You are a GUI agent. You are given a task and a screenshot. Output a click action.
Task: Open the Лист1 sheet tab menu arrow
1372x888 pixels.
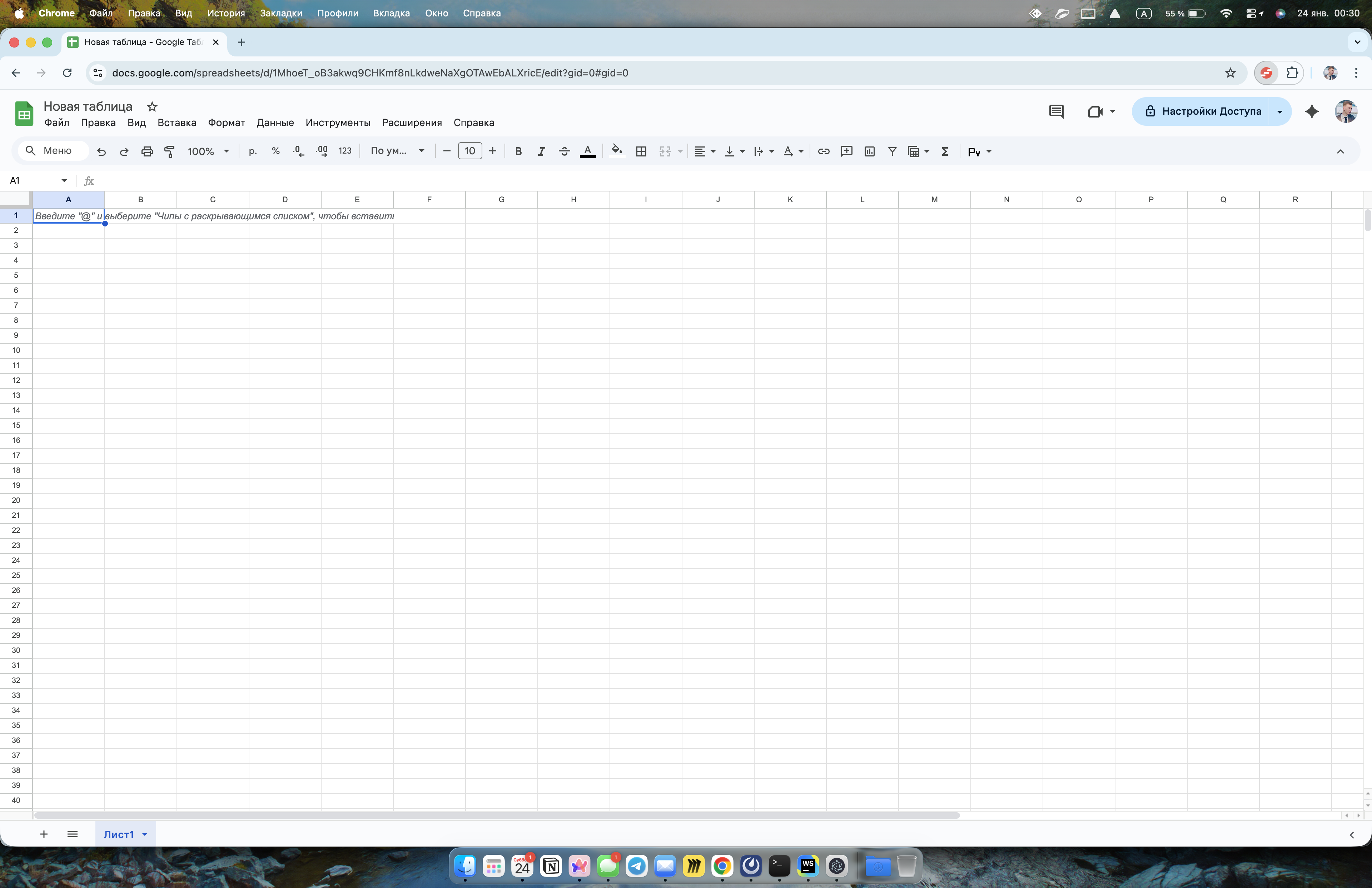click(145, 834)
